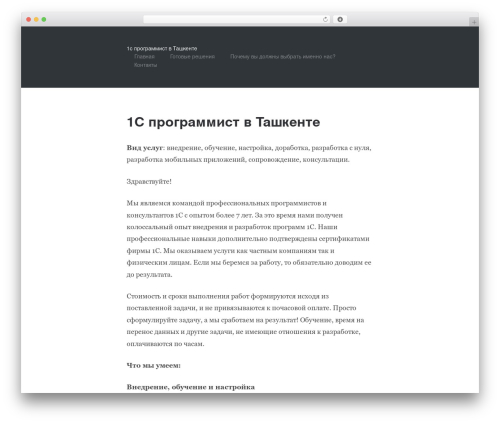500x423 pixels.
Task: Click the yellow minimize window button
Action: click(x=36, y=20)
